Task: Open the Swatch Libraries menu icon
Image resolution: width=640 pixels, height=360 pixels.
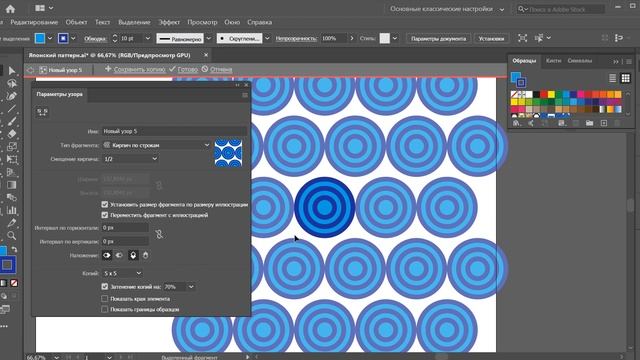Action: (x=517, y=123)
